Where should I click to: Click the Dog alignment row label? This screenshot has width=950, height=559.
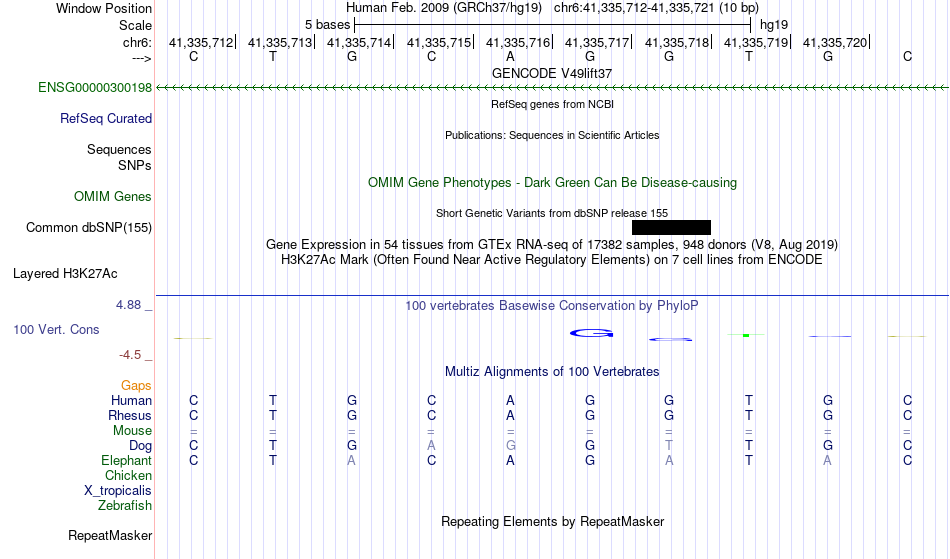click(x=140, y=446)
